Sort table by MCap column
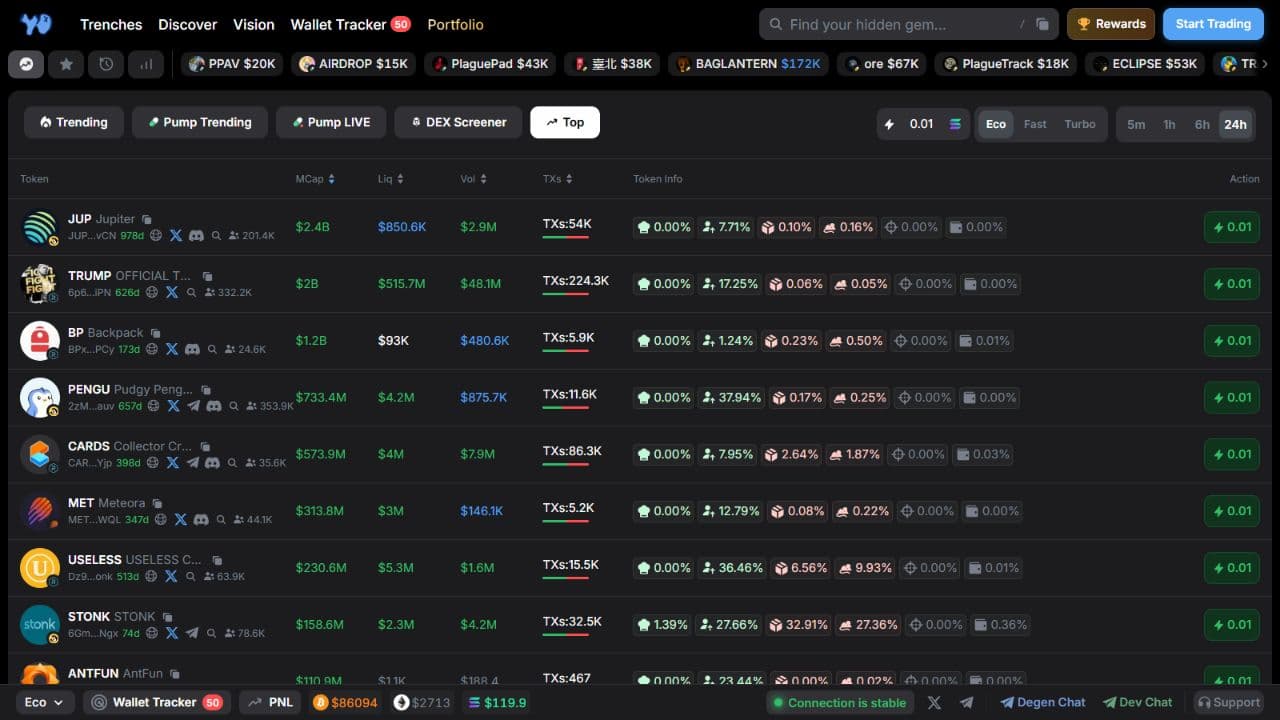Screen dimensions: 1280x720 click(315, 179)
